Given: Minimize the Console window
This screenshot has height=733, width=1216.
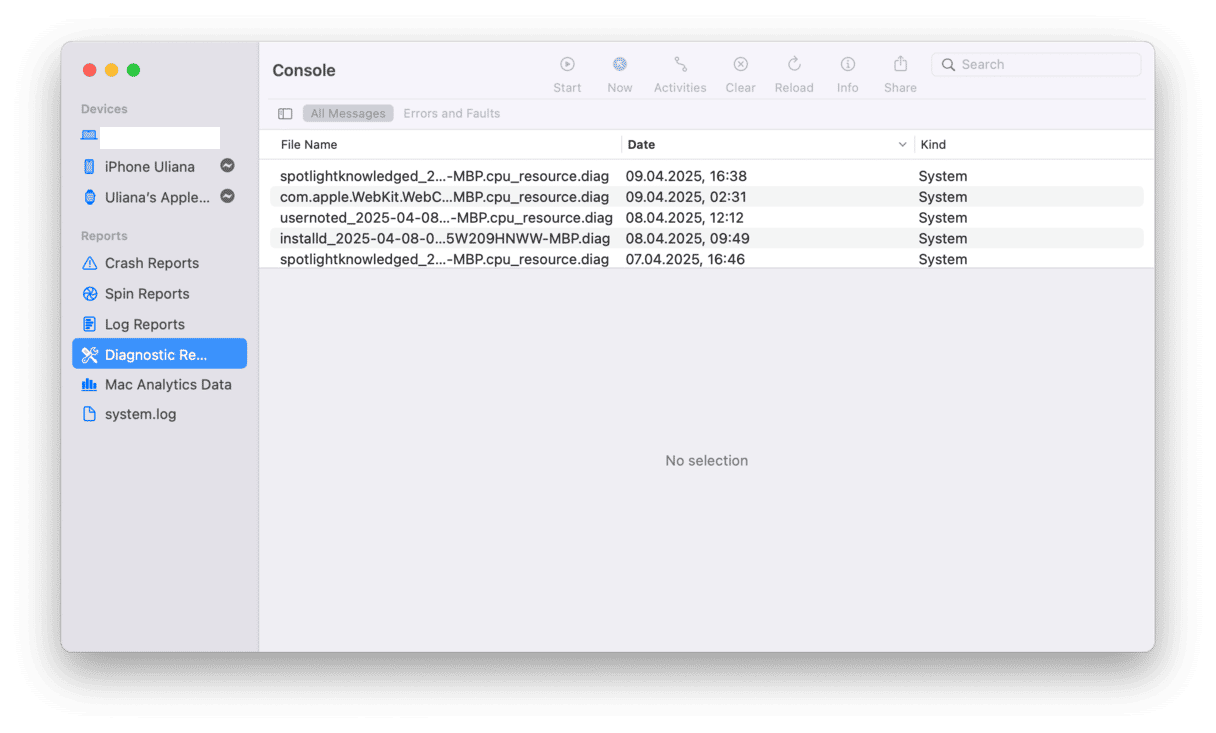Looking at the screenshot, I should pyautogui.click(x=111, y=70).
